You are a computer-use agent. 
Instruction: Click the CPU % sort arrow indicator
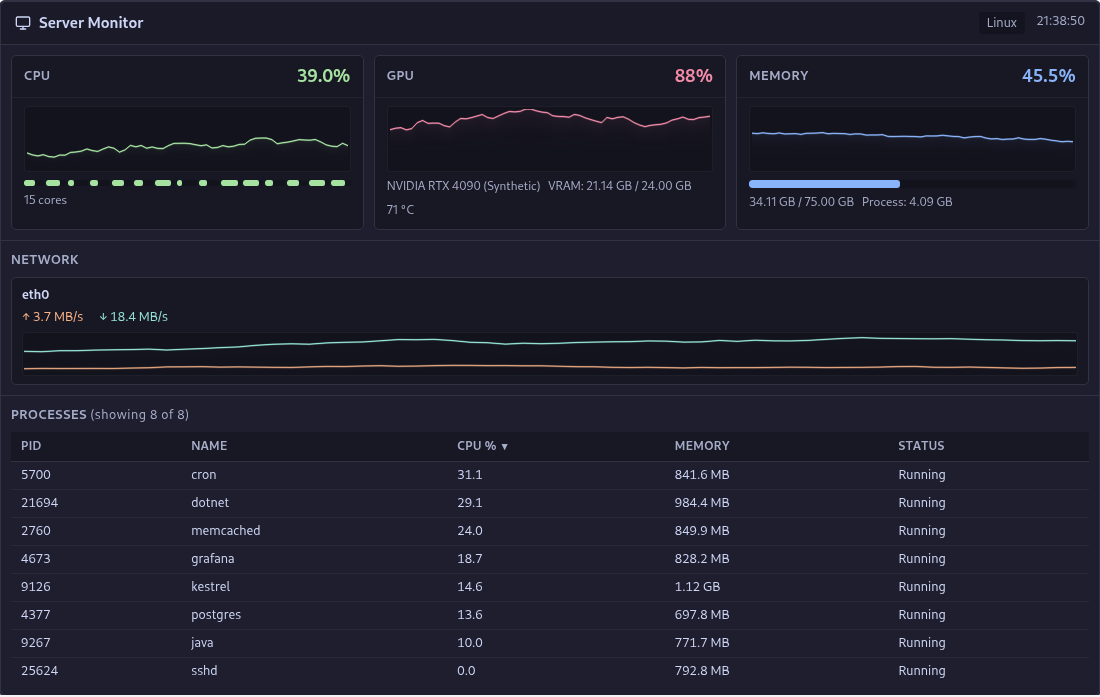504,447
